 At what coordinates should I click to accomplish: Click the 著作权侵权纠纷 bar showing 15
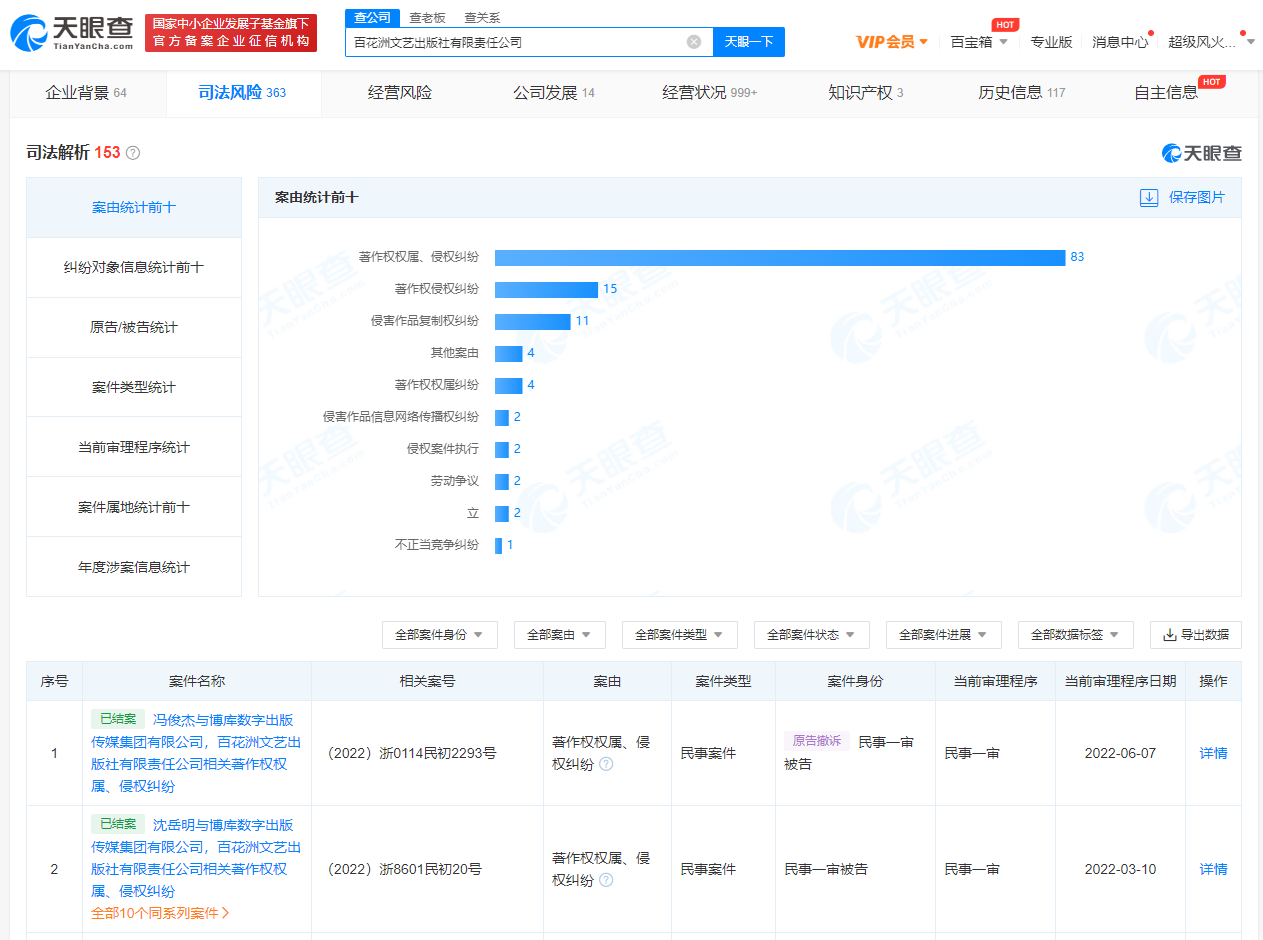click(x=546, y=289)
